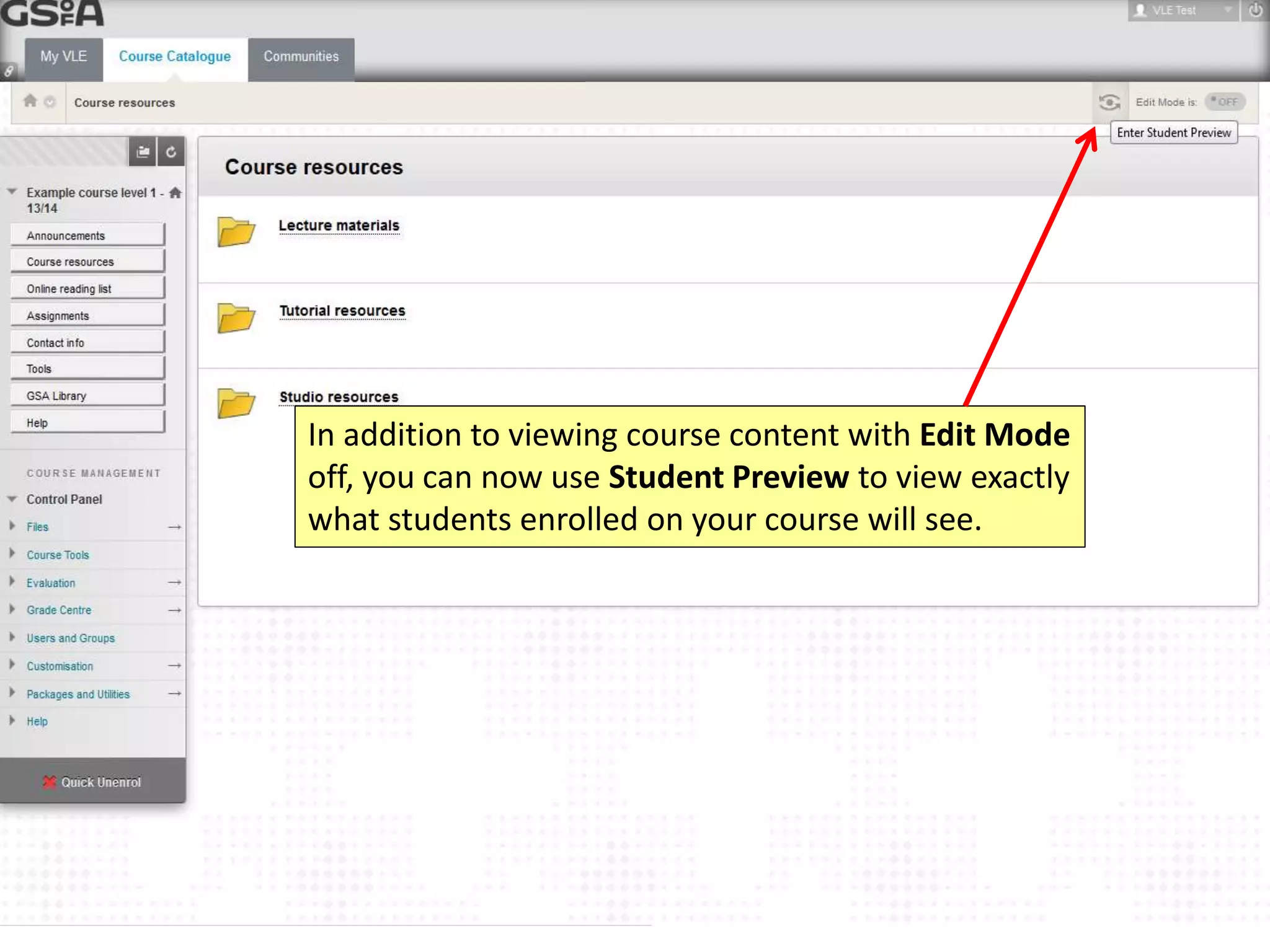Open Help in the course menu

tap(87, 423)
